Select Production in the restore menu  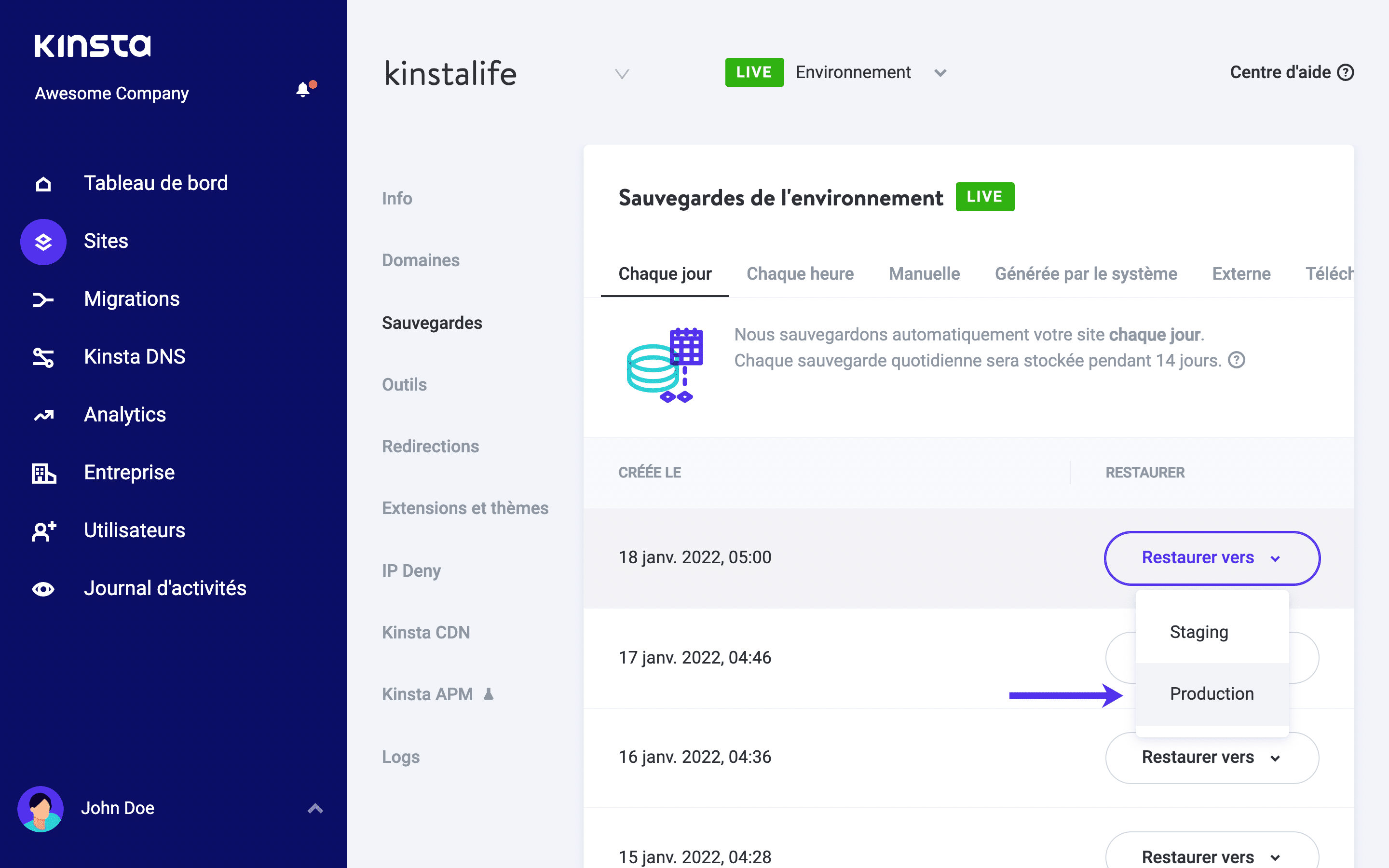pos(1212,693)
